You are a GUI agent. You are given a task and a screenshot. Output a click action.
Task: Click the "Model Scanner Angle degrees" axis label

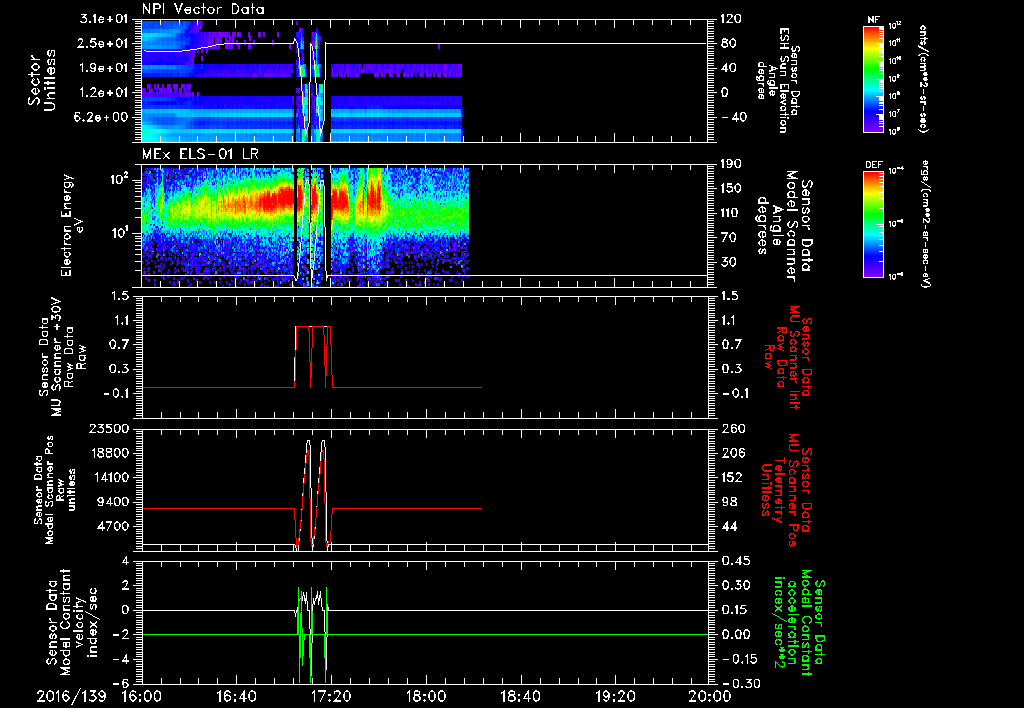point(784,226)
